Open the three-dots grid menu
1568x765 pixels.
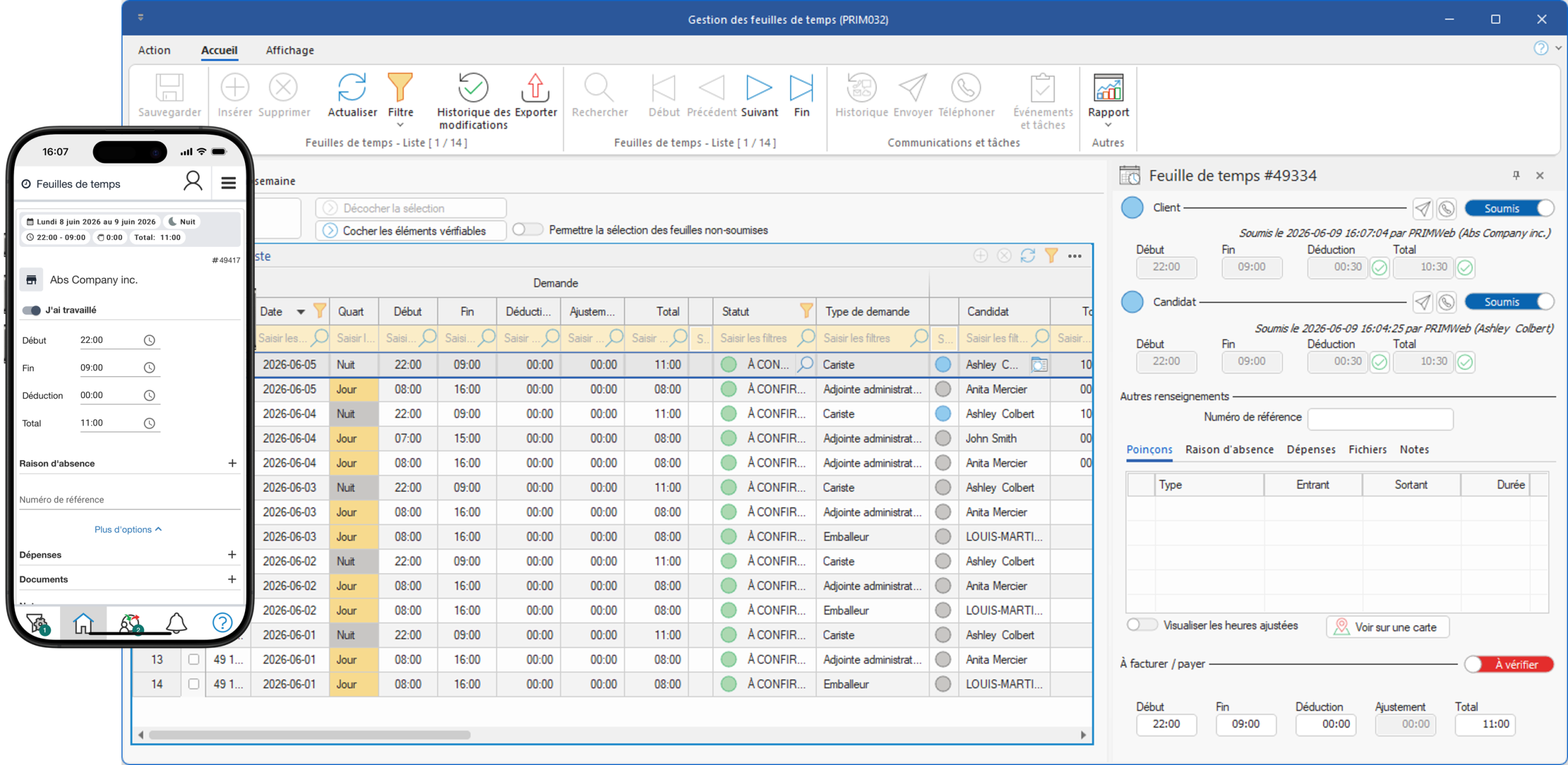(x=1075, y=256)
